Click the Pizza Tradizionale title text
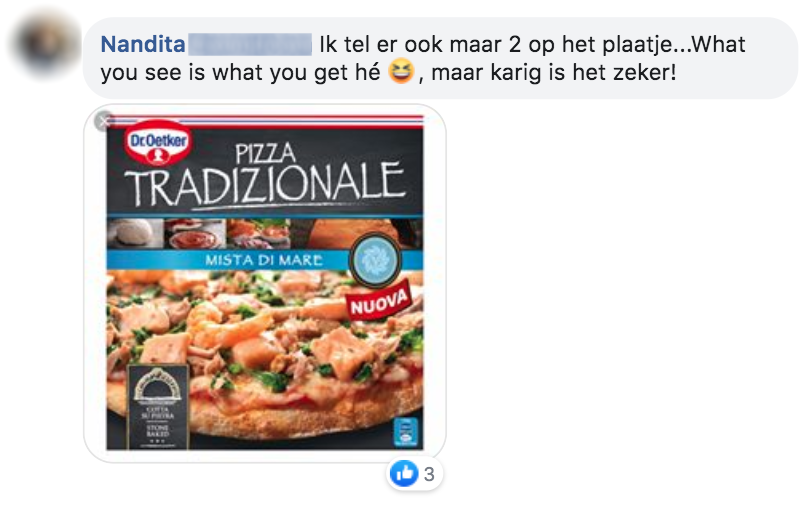 pos(264,176)
